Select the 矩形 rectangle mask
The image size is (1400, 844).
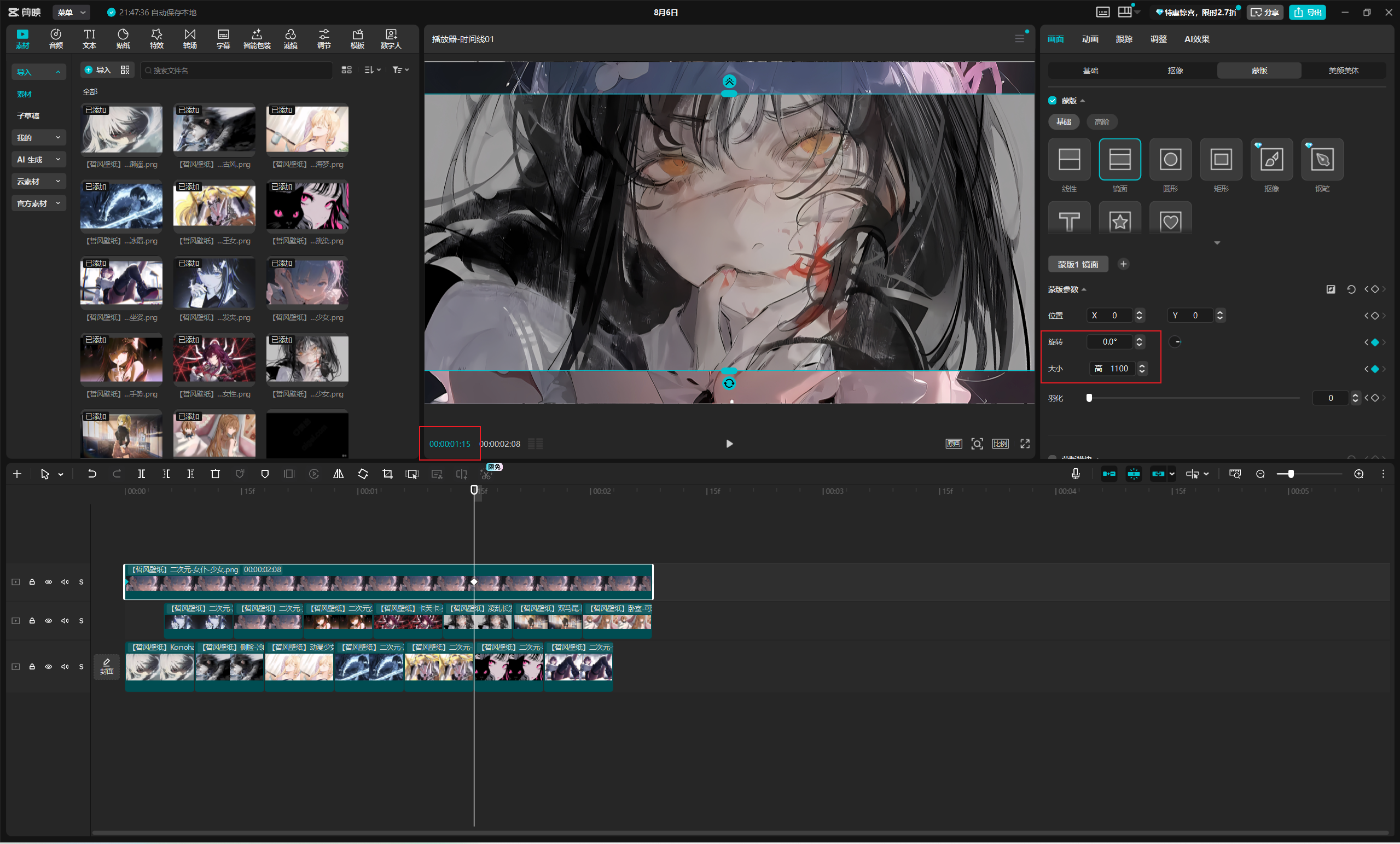point(1221,159)
